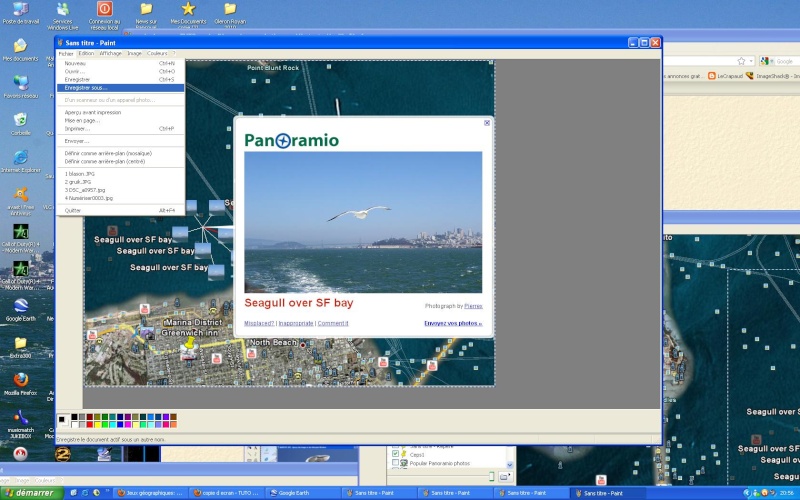This screenshot has width=800, height=500.
Task: Open the Edition menu
Action: [x=86, y=54]
